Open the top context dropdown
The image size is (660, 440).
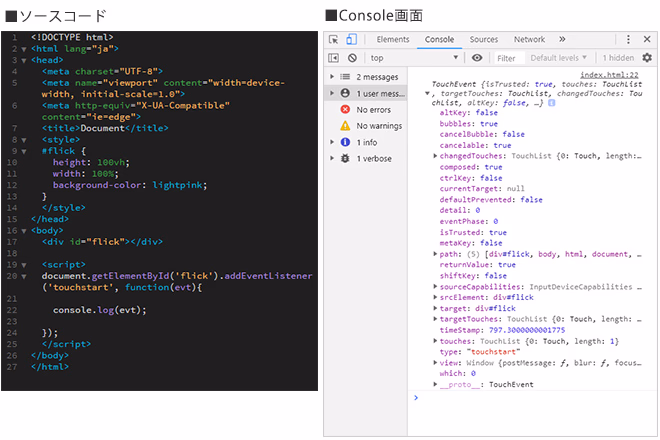[x=414, y=58]
